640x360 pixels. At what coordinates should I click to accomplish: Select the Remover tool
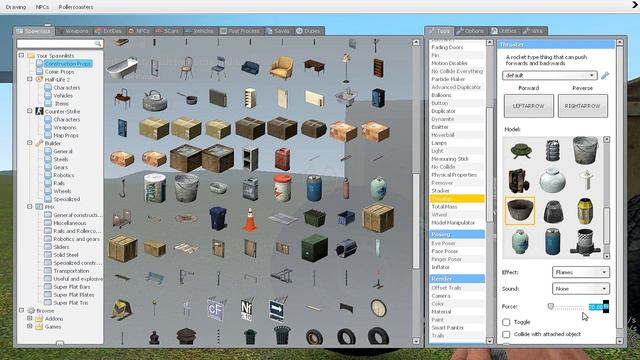point(456,183)
